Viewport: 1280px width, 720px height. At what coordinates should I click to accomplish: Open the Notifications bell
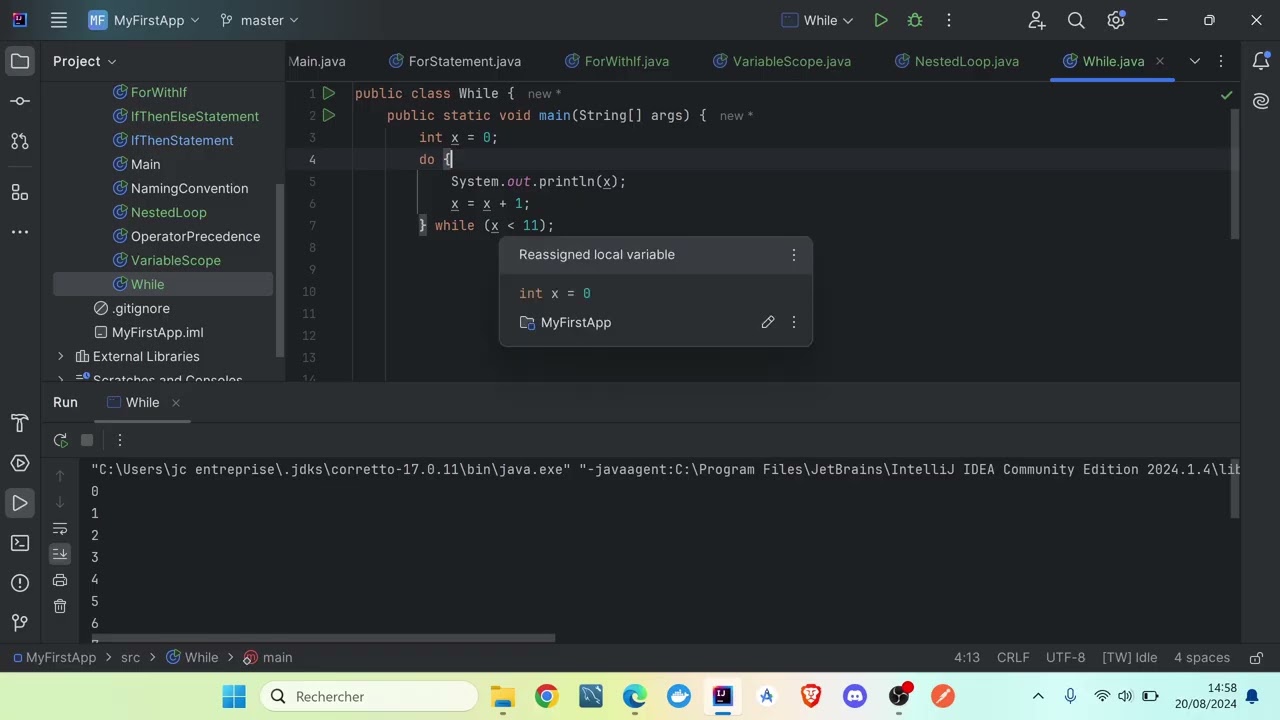coord(1261,61)
